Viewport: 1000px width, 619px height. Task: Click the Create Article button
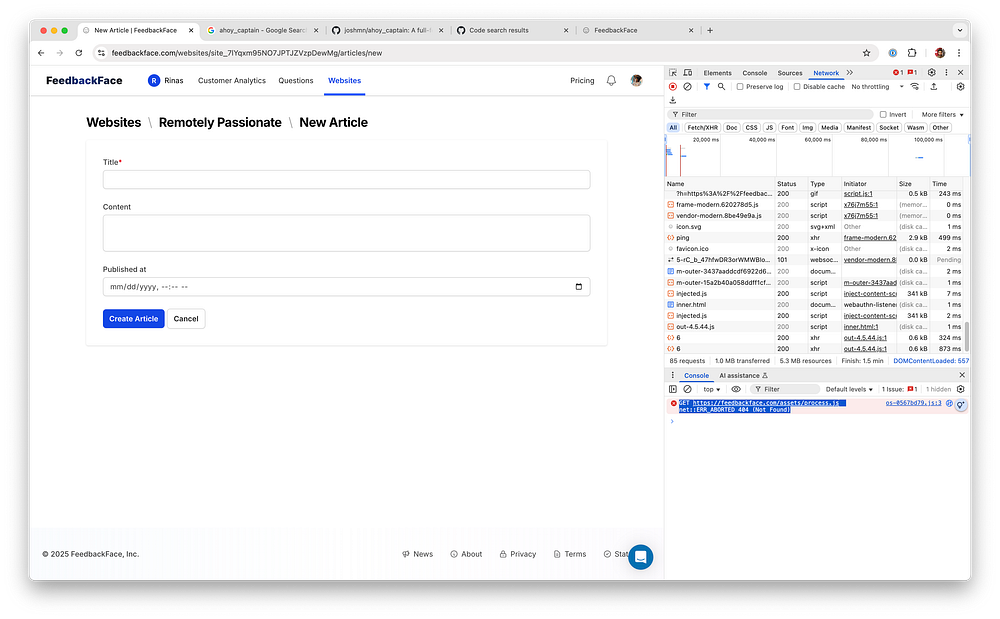pos(133,319)
